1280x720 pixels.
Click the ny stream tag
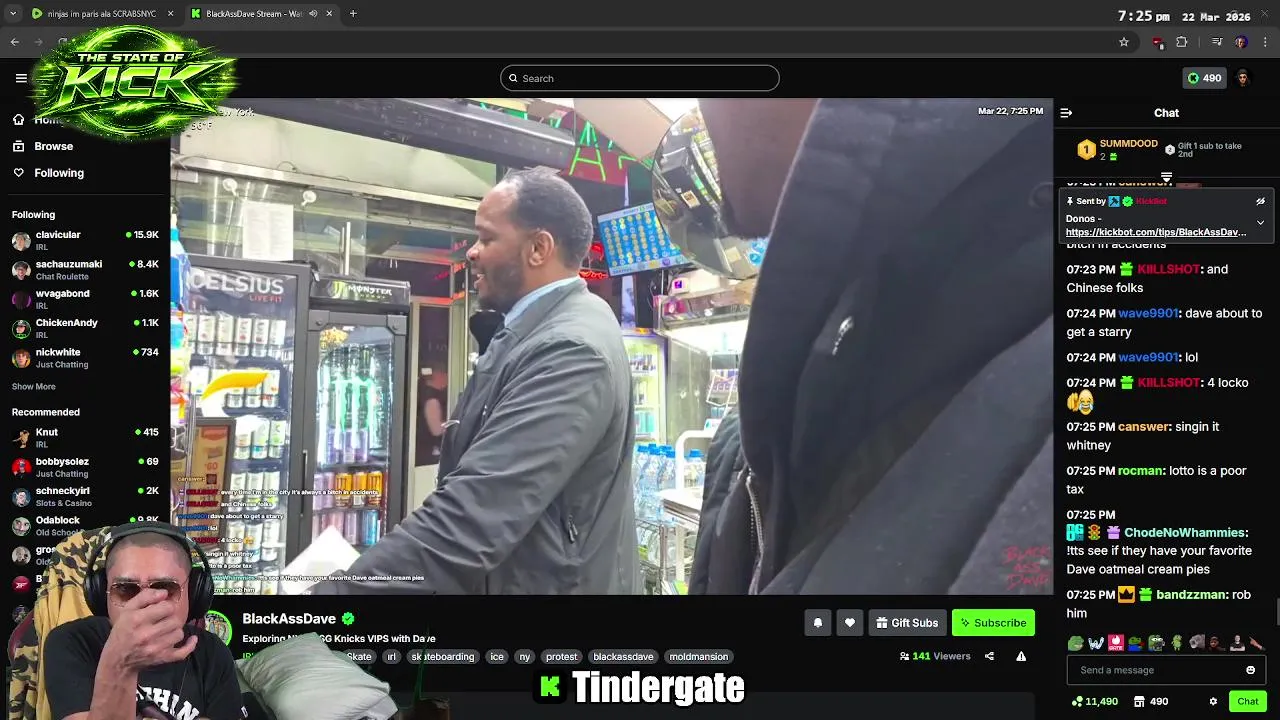525,657
